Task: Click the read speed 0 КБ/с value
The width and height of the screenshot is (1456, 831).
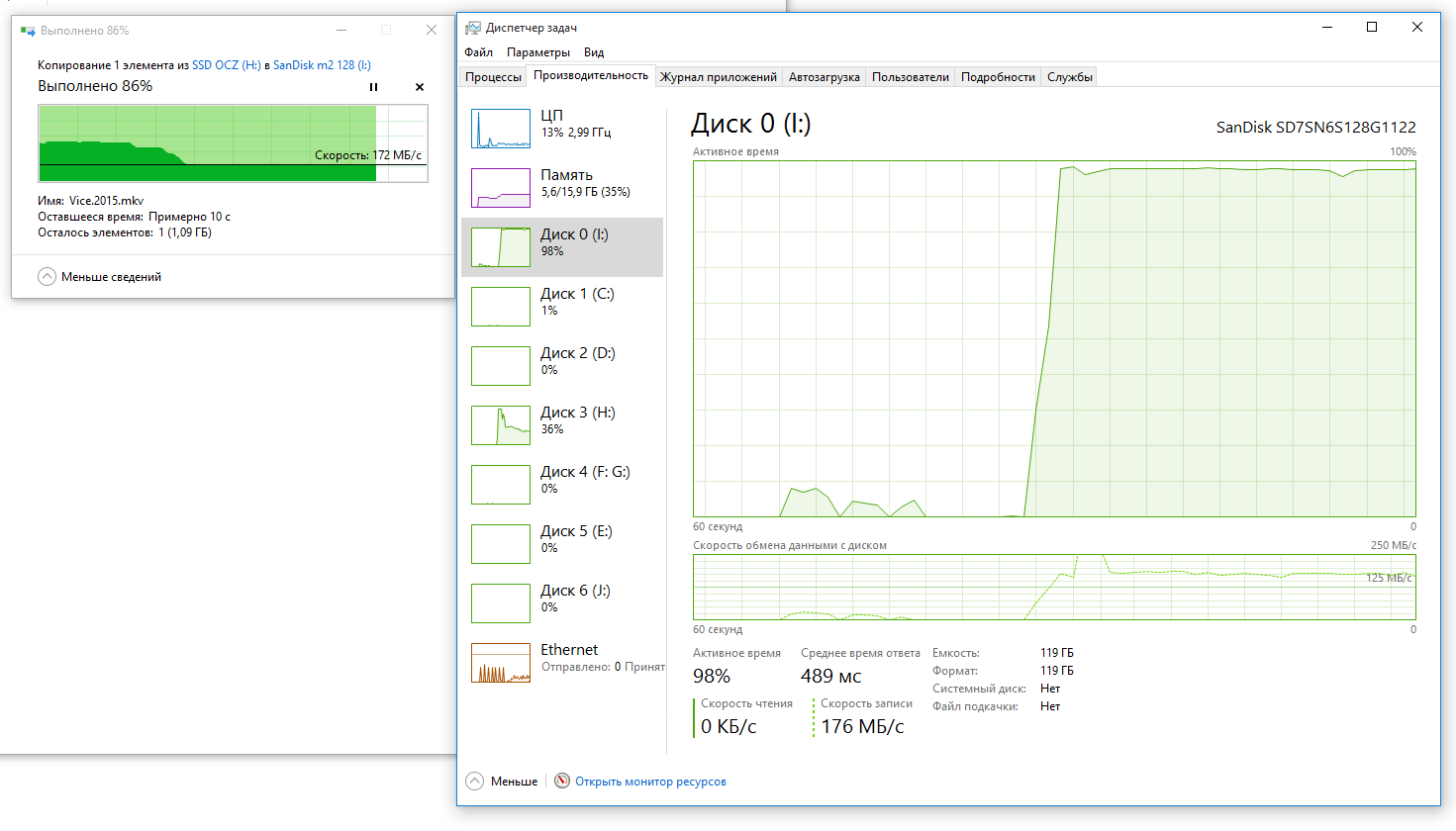Action: coord(728,726)
